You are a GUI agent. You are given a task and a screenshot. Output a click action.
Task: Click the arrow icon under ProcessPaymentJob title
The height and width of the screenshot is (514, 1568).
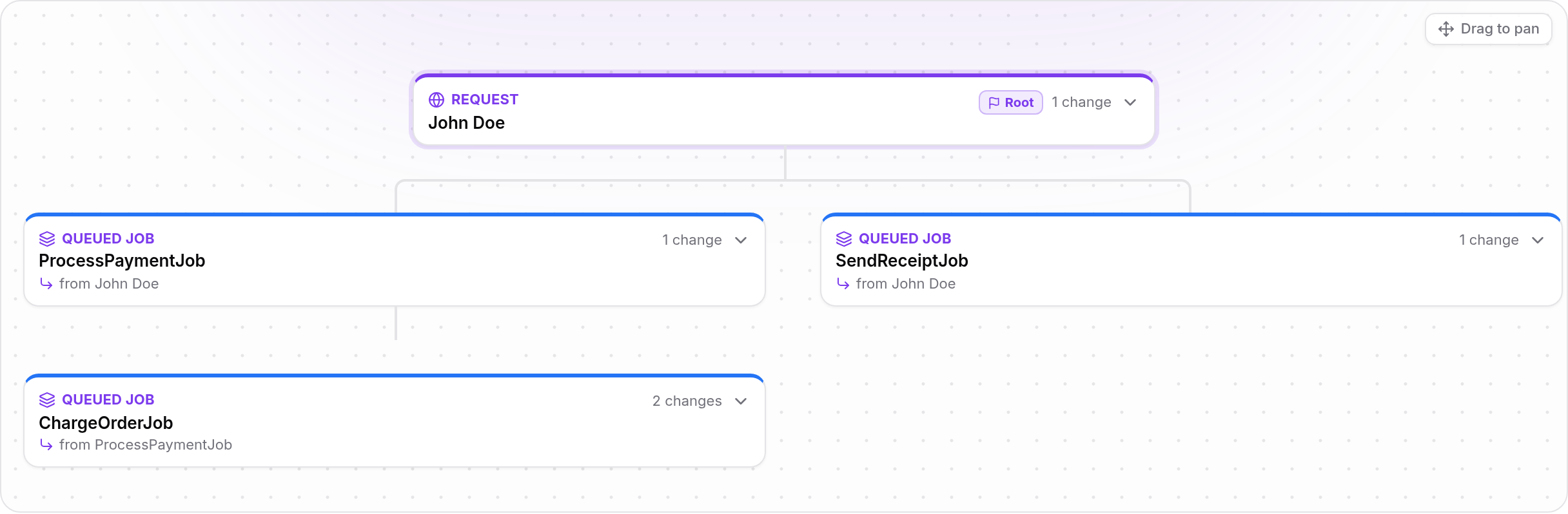tap(46, 283)
